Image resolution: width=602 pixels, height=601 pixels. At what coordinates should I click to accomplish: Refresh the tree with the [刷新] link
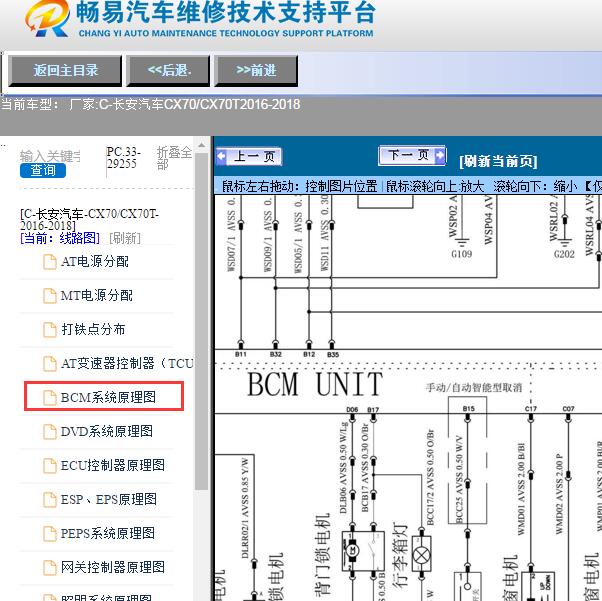pos(125,238)
